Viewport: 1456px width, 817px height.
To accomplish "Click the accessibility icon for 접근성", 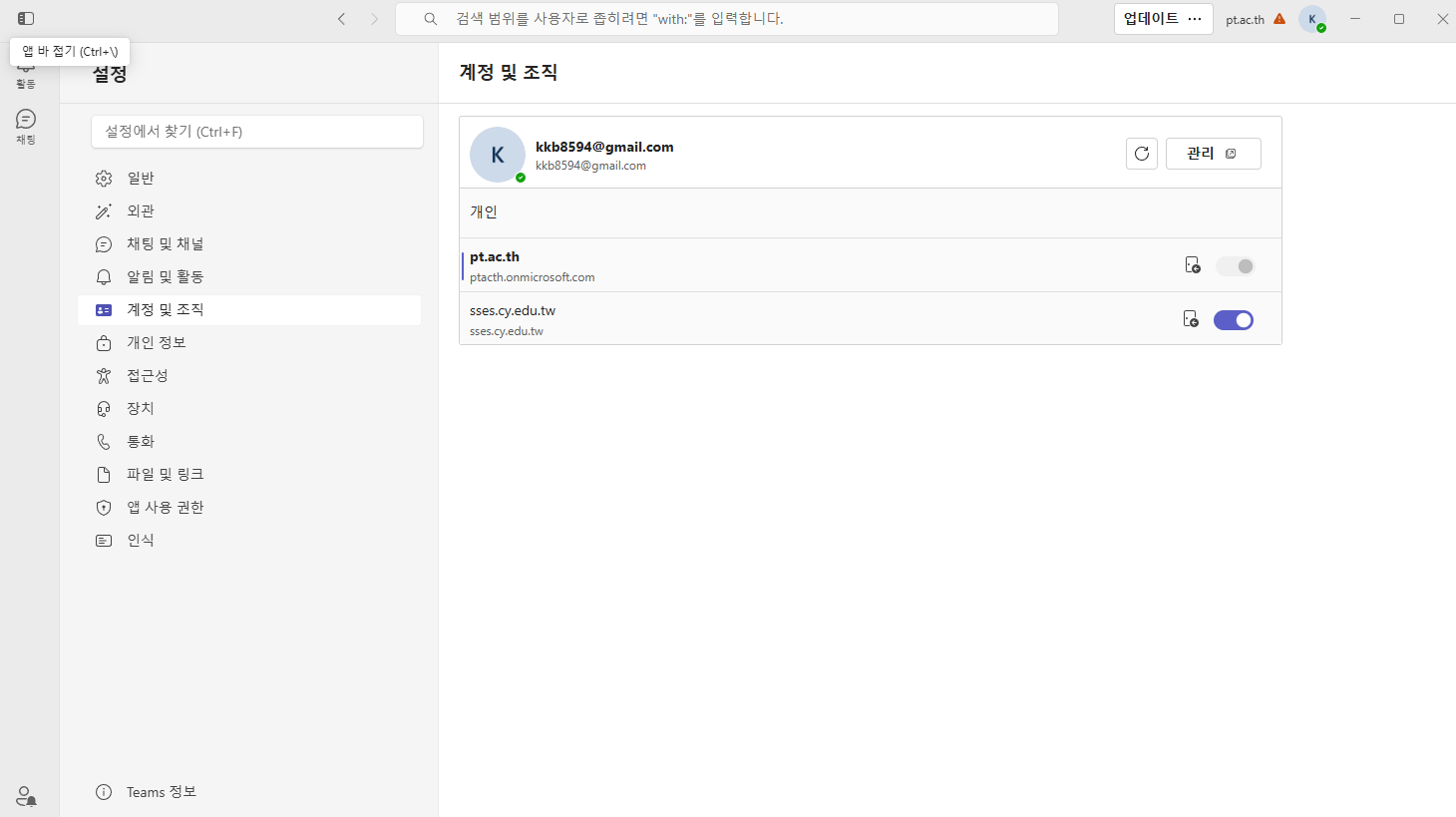I will pos(104,376).
